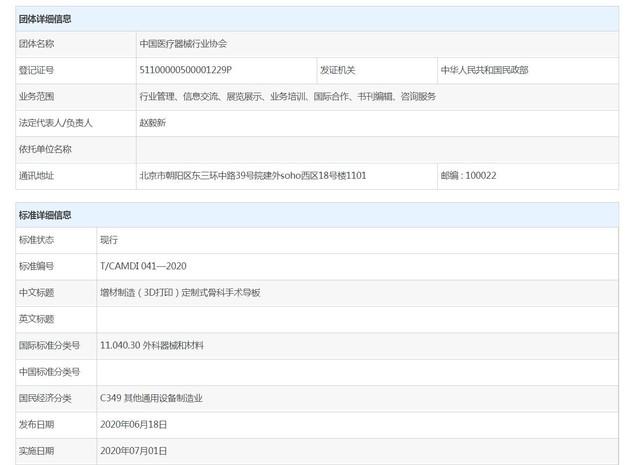Click the 团体详细信息 section header

46,19
